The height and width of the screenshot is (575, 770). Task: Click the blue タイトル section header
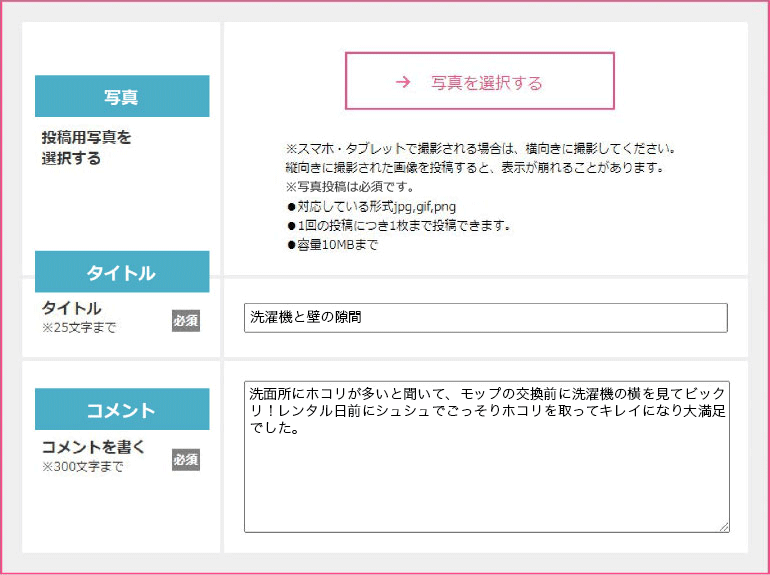(x=121, y=273)
